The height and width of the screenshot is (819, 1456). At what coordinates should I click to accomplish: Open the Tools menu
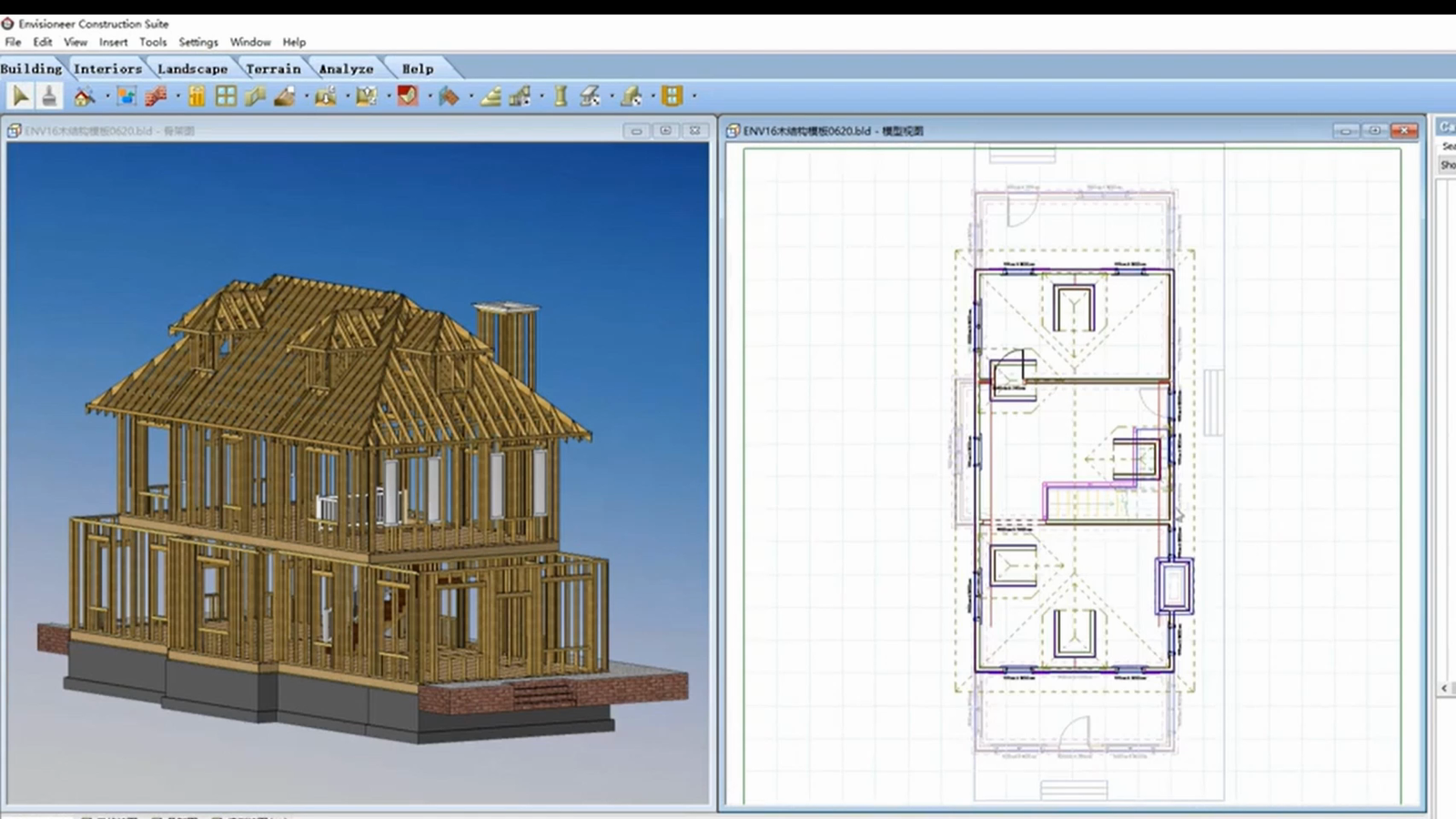(153, 42)
